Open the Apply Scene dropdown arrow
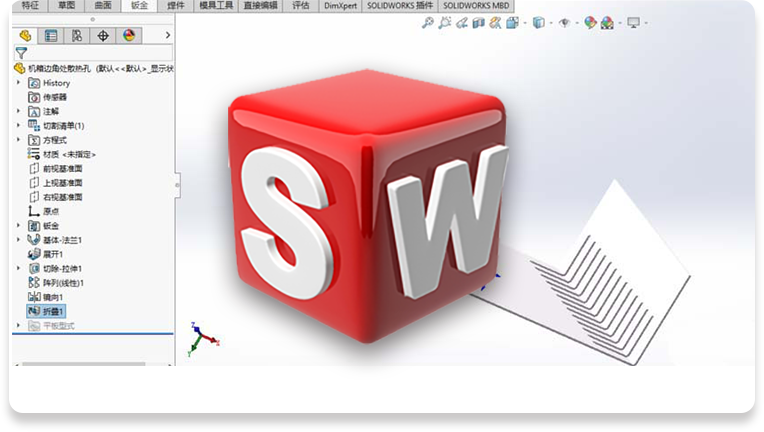The width and height of the screenshot is (764, 432). pos(620,23)
